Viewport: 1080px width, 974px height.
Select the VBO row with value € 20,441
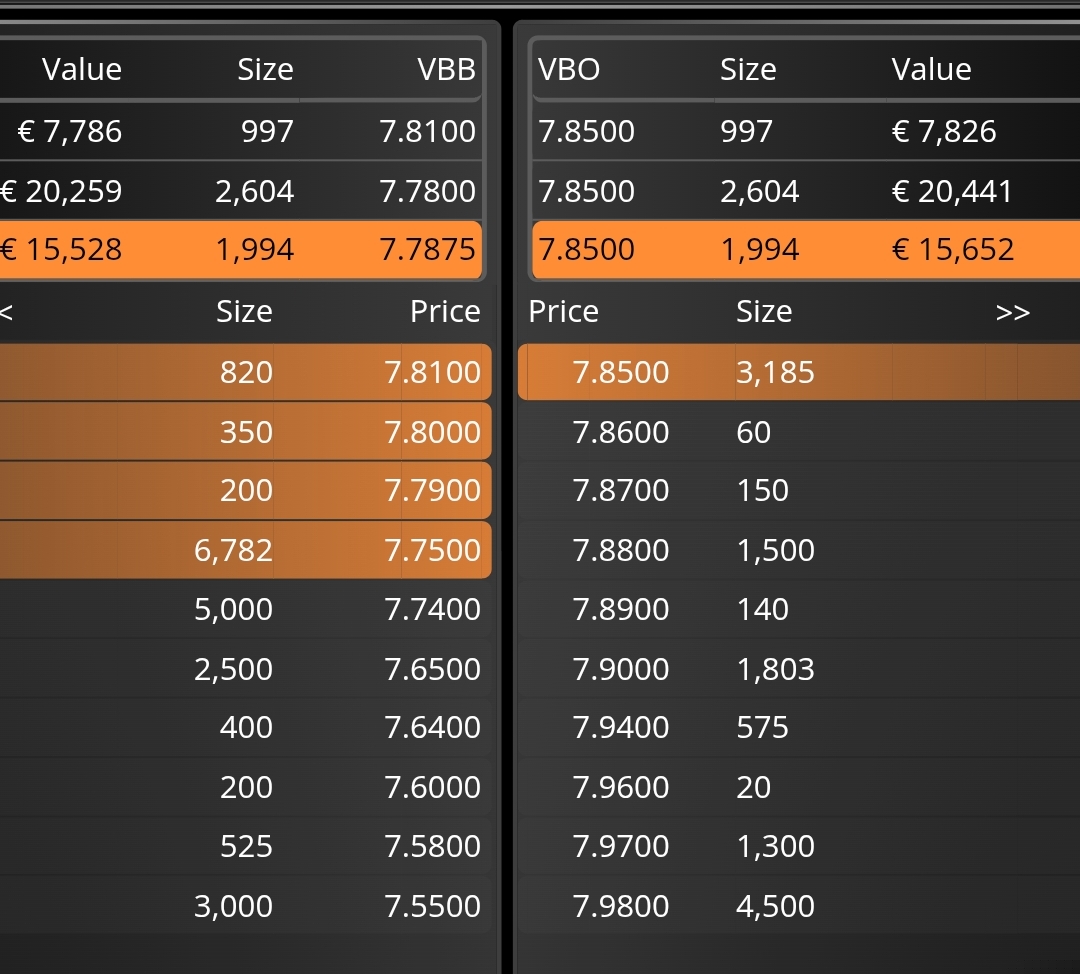[800, 191]
